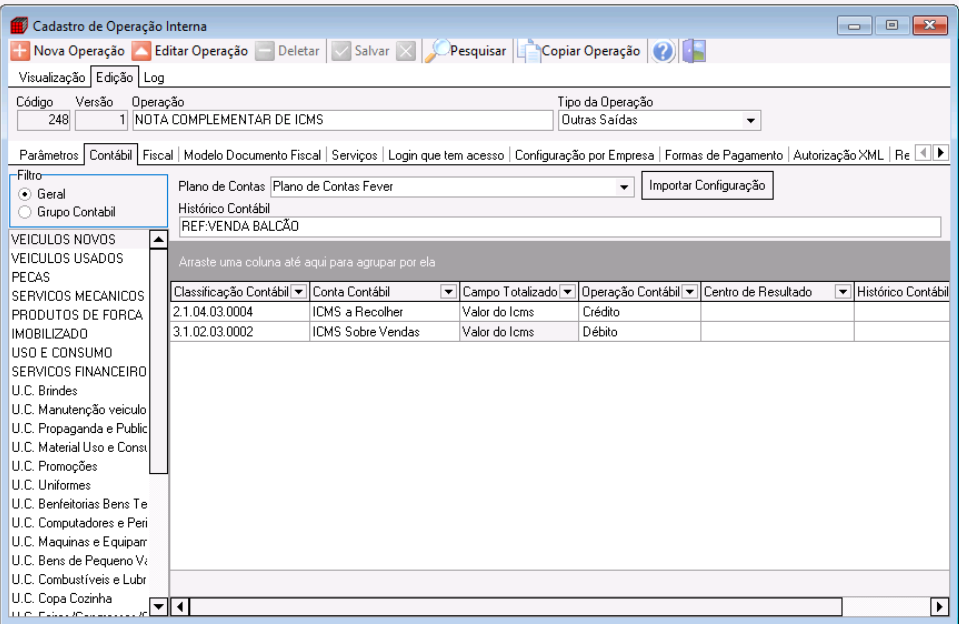Select PRODUTOS DE FORCA in the list
959x624 pixels.
click(79, 316)
